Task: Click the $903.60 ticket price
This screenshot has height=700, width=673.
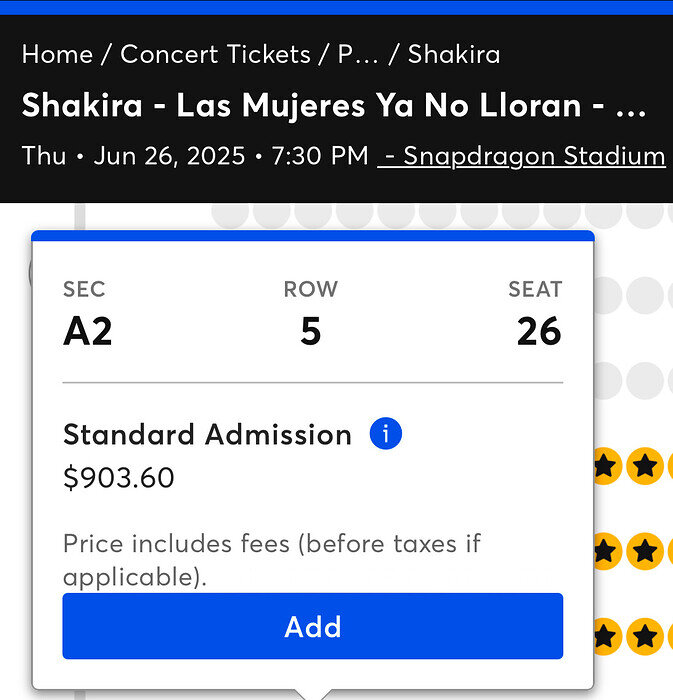Action: 118,478
